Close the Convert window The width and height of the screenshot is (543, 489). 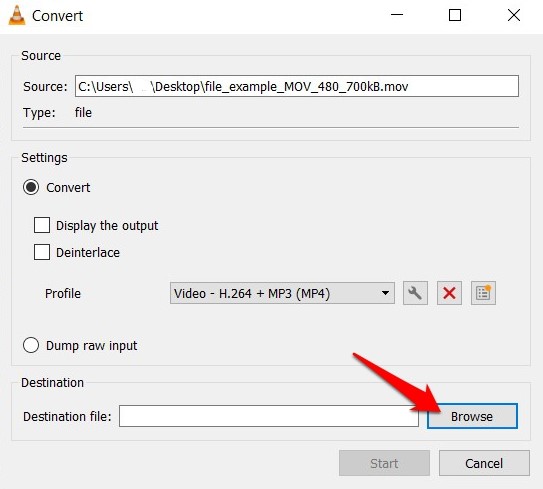tap(514, 15)
